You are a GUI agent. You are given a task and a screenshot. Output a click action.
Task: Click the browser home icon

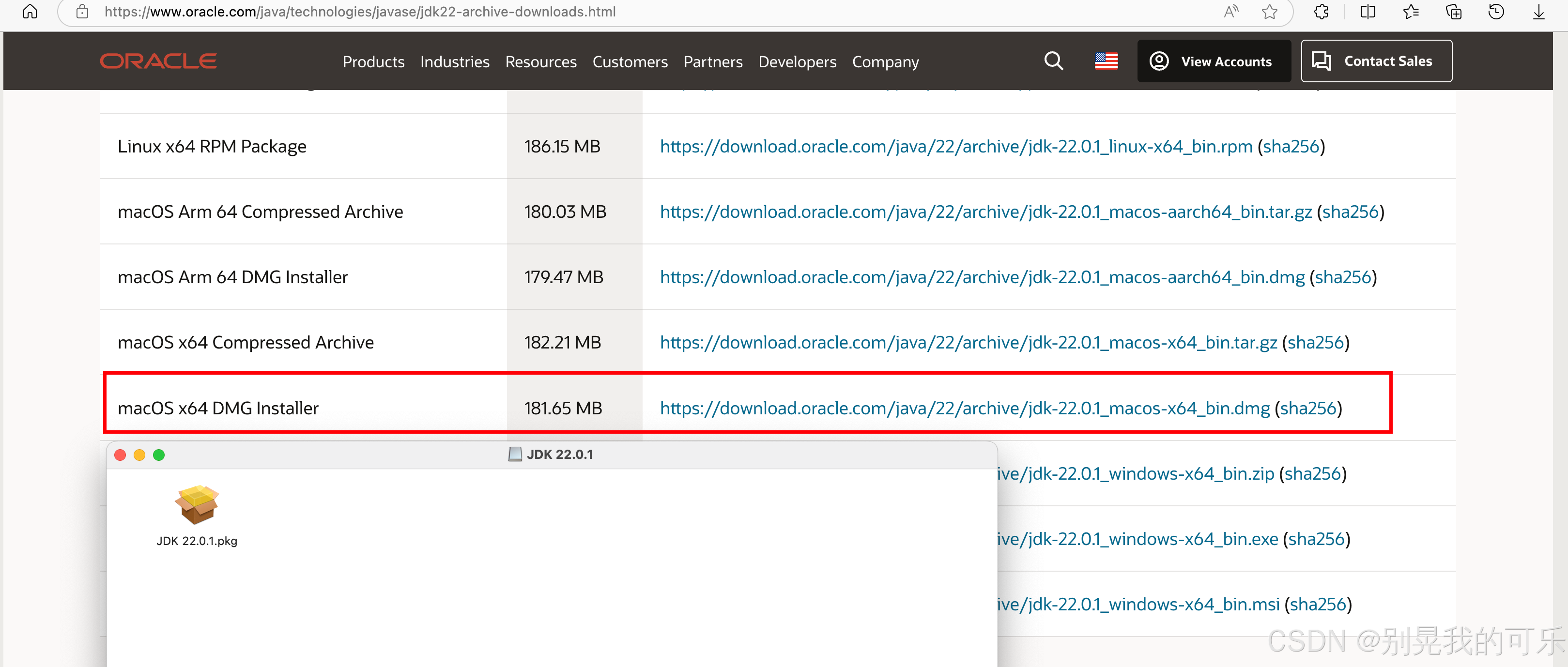(x=30, y=11)
